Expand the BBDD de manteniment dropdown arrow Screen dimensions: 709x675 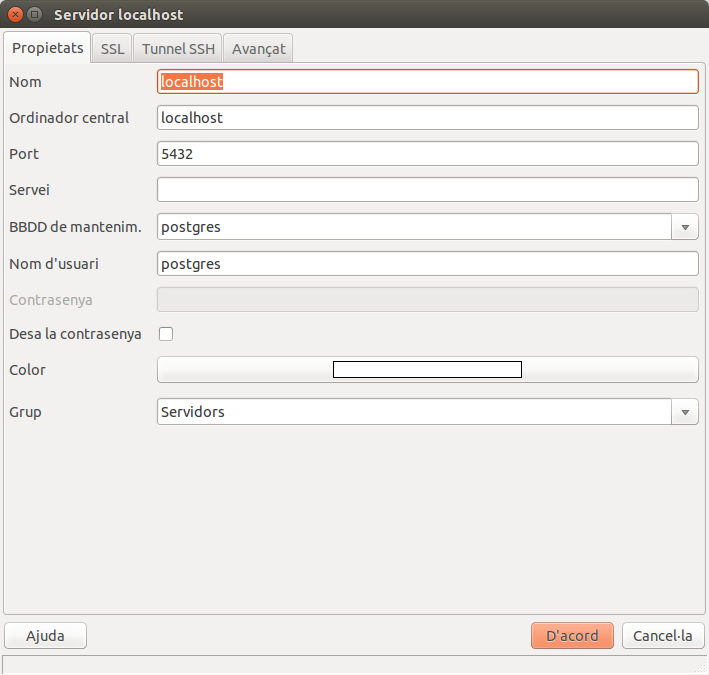685,227
